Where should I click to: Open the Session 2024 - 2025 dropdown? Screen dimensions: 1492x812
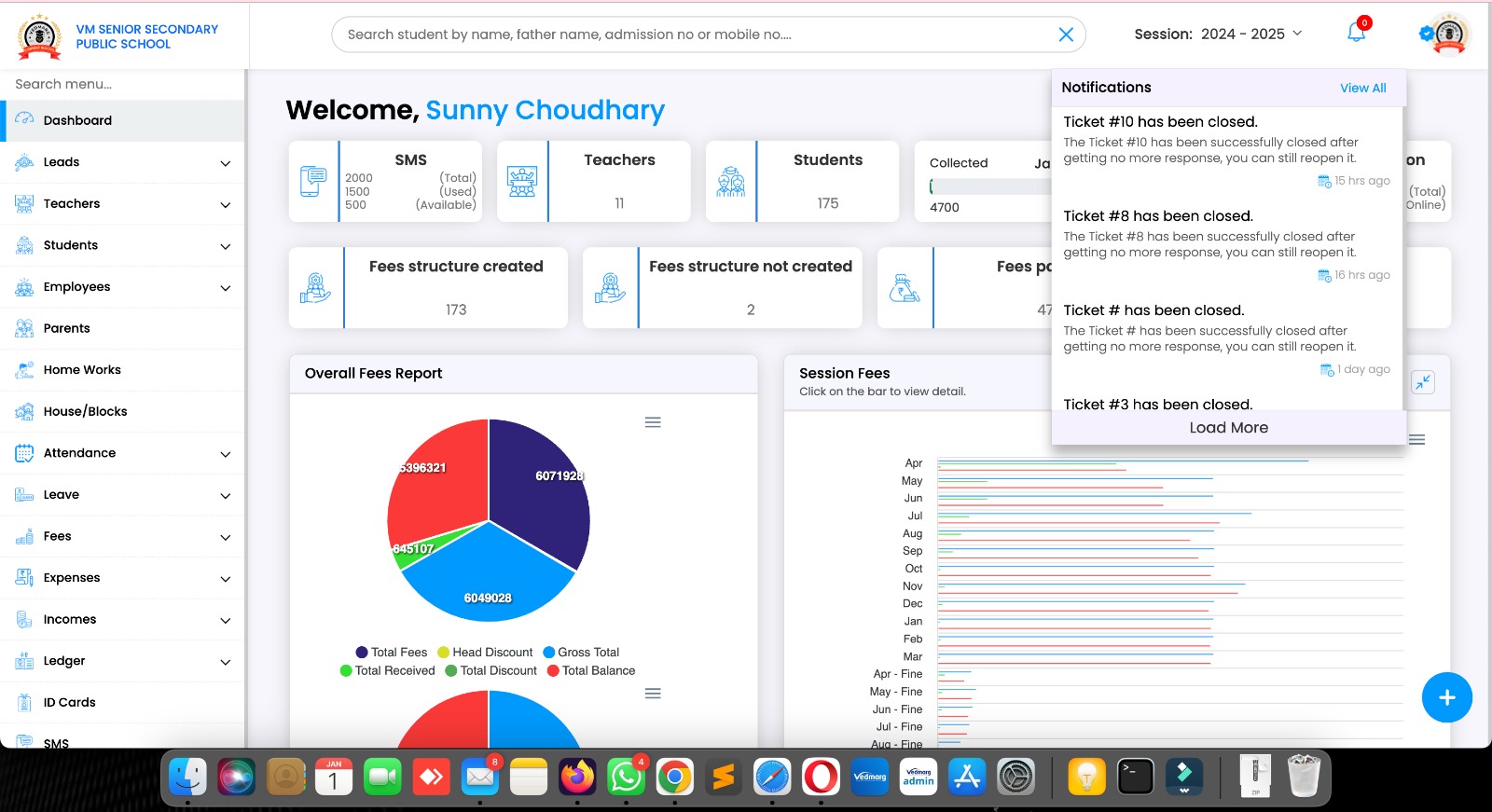(1218, 34)
